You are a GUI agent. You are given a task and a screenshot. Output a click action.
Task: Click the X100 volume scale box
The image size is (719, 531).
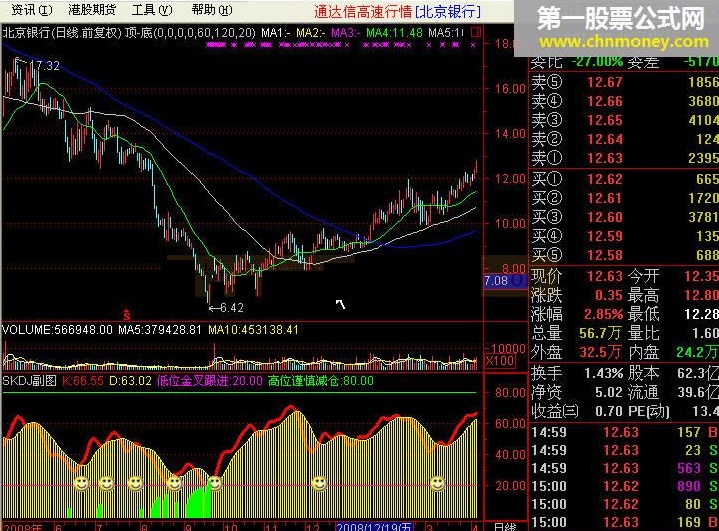click(x=499, y=361)
